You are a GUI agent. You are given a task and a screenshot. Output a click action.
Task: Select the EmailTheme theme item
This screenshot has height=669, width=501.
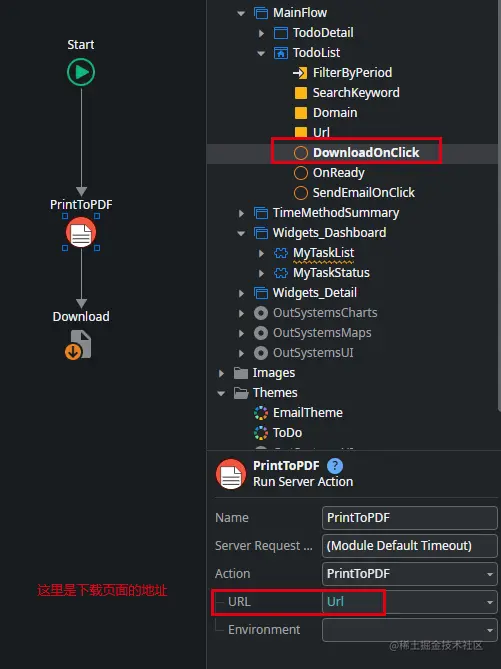(298, 413)
